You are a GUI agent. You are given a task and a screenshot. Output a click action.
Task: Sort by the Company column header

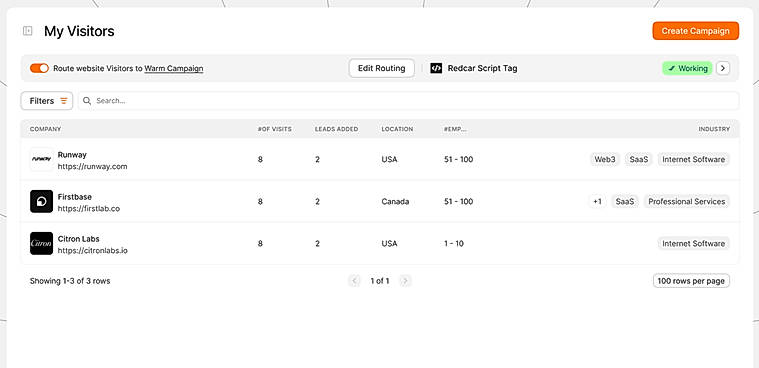click(46, 129)
